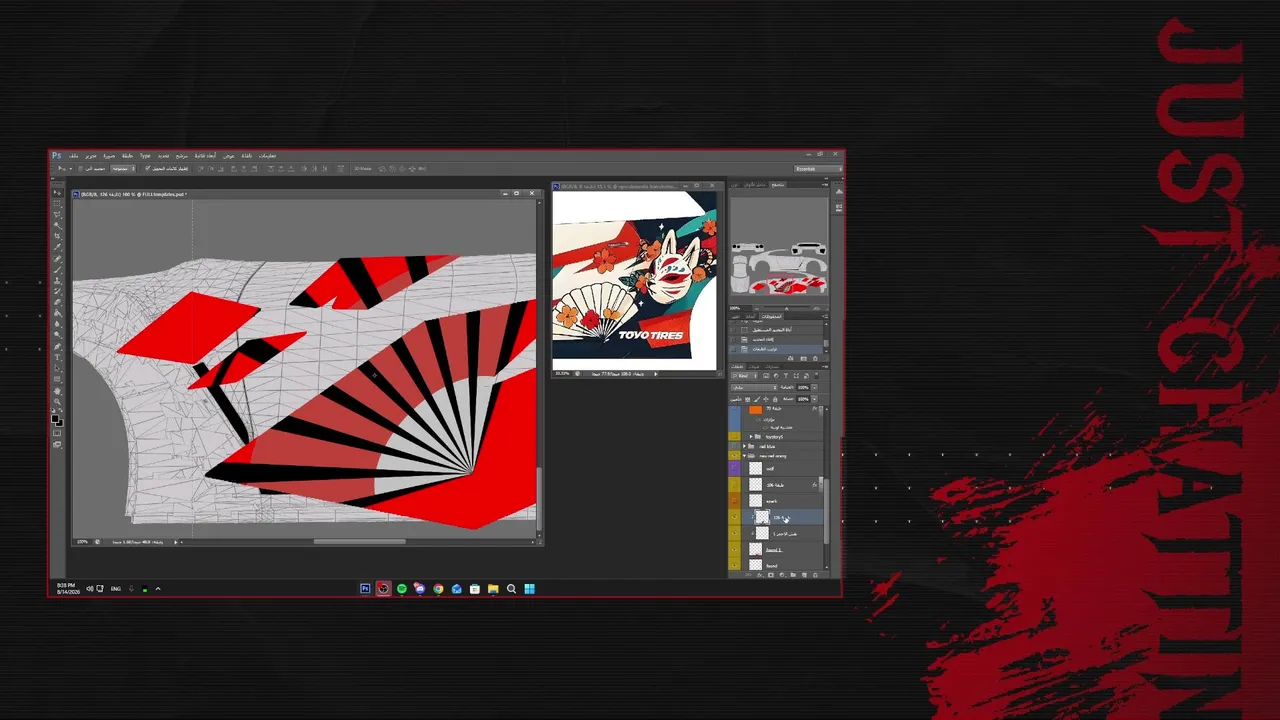Expand the toystory5 layer group

pos(751,437)
